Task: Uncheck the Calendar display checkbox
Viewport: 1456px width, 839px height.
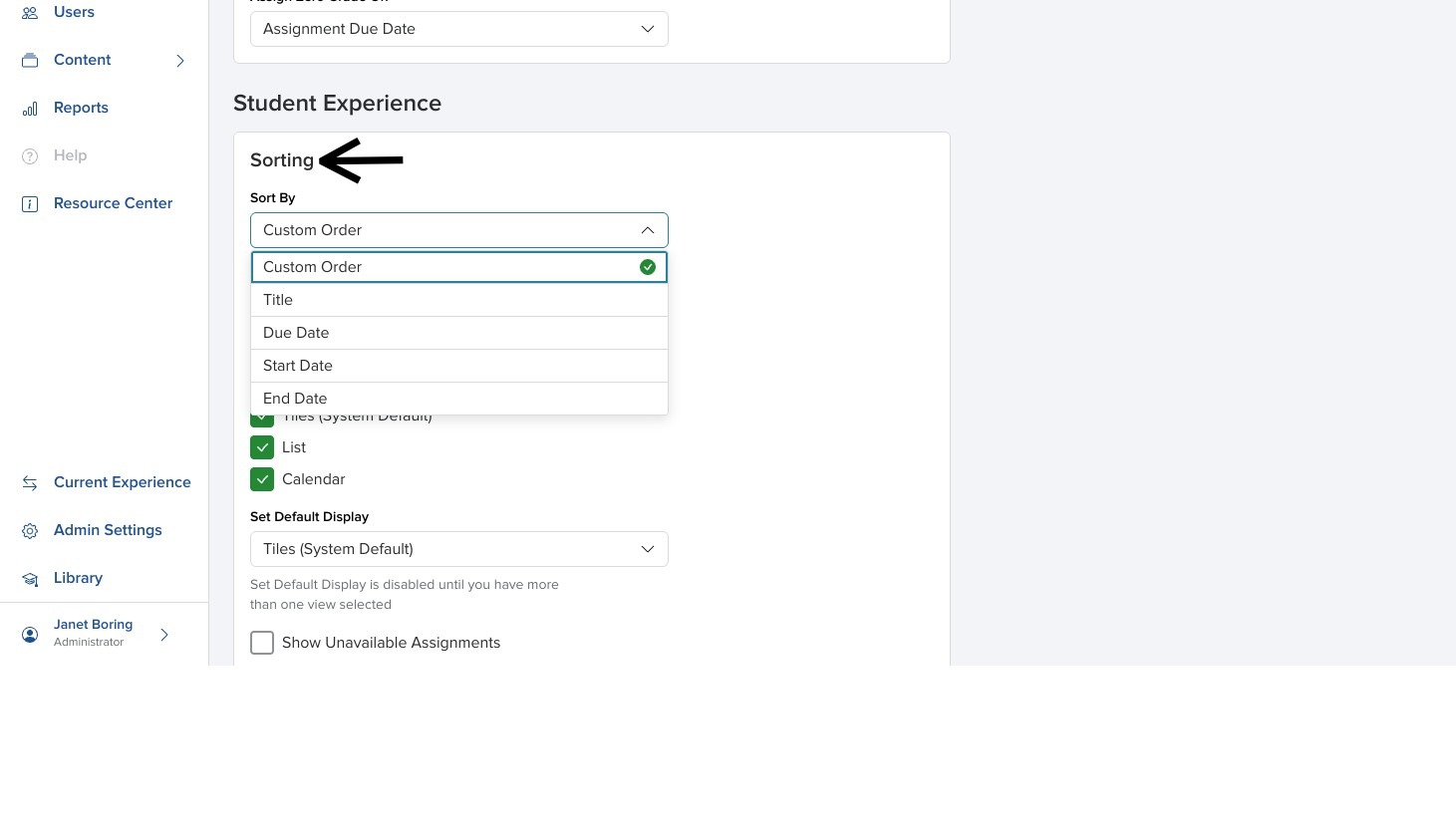Action: pyautogui.click(x=262, y=479)
